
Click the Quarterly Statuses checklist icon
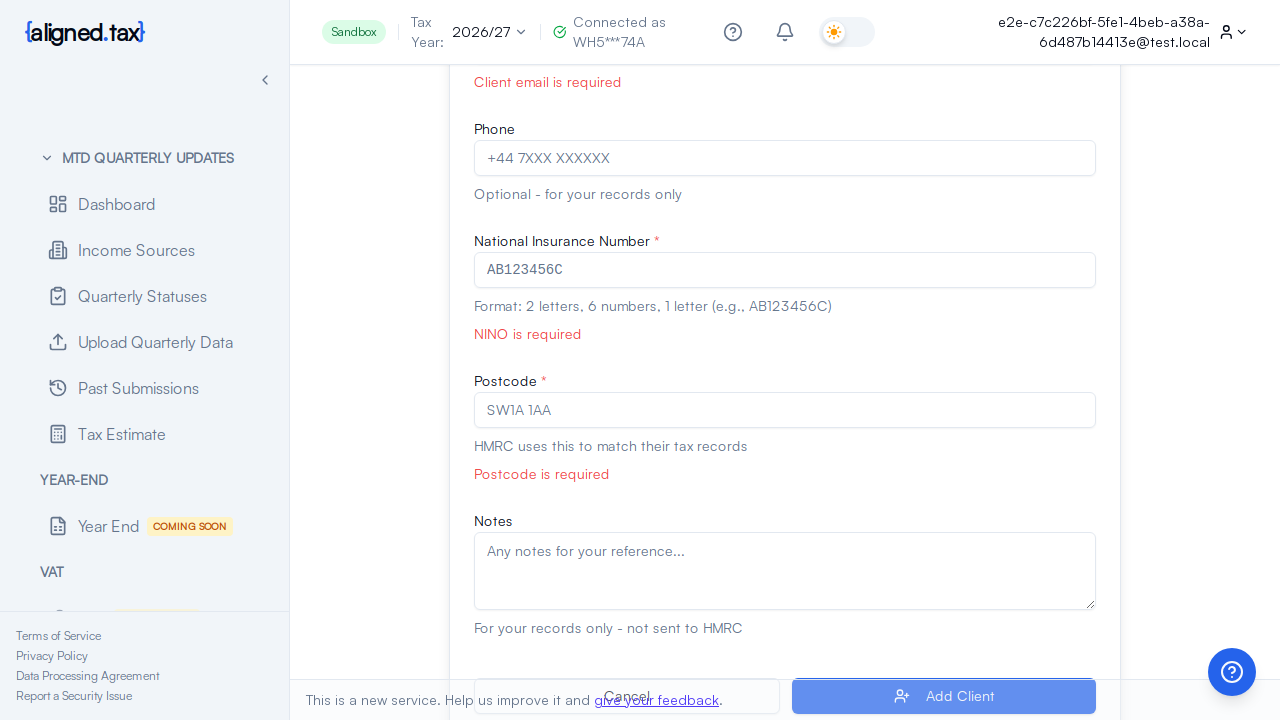point(60,296)
